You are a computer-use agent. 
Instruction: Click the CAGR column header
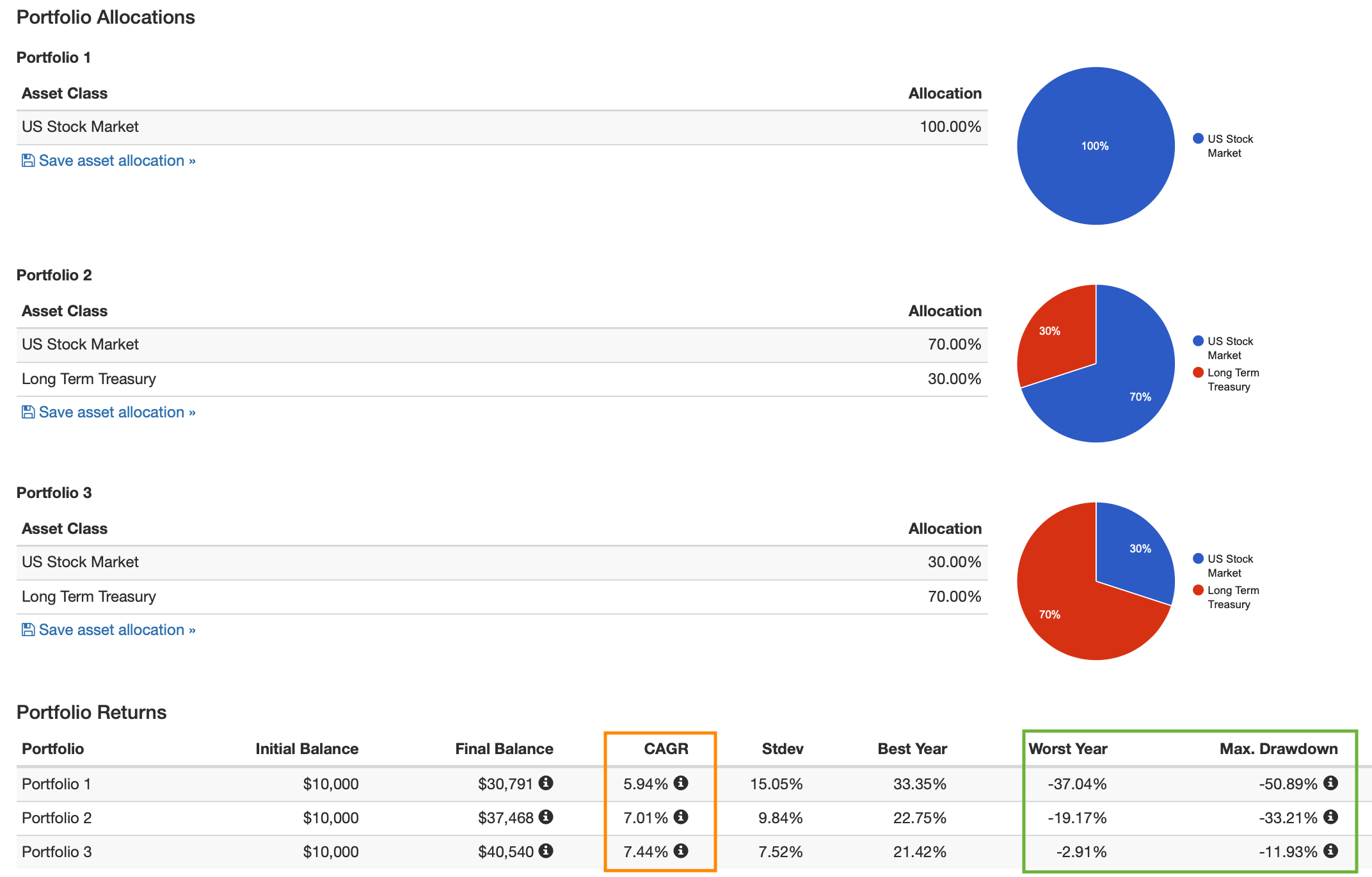666,749
